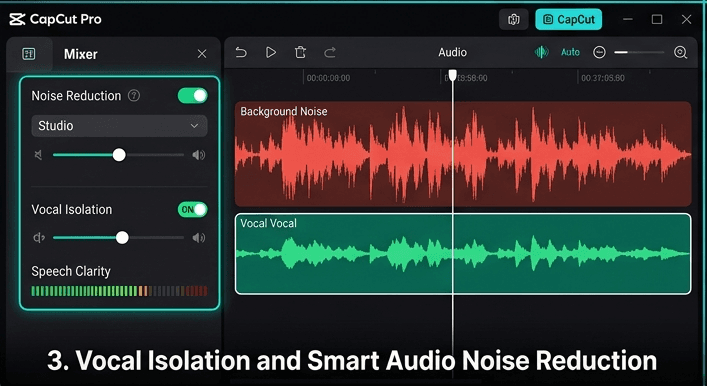Click the CapCut Pro logo icon
Screen dimensions: 707x386
click(x=17, y=19)
